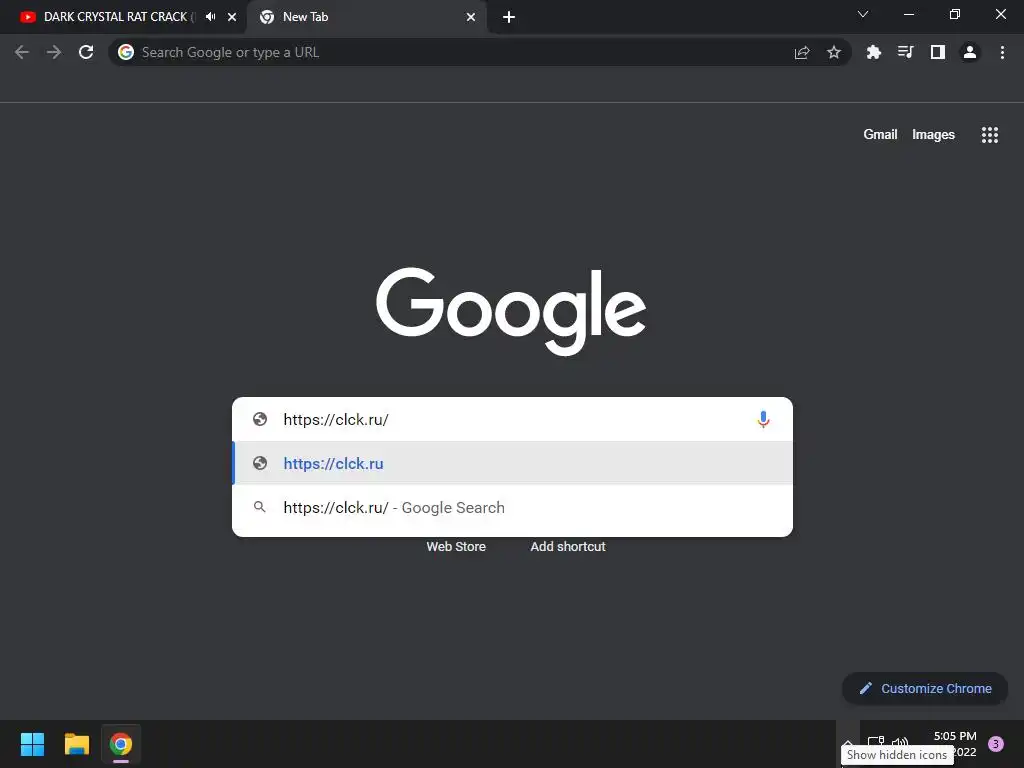This screenshot has height=768, width=1024.
Task: Toggle the Chrome side panel
Action: 938,52
